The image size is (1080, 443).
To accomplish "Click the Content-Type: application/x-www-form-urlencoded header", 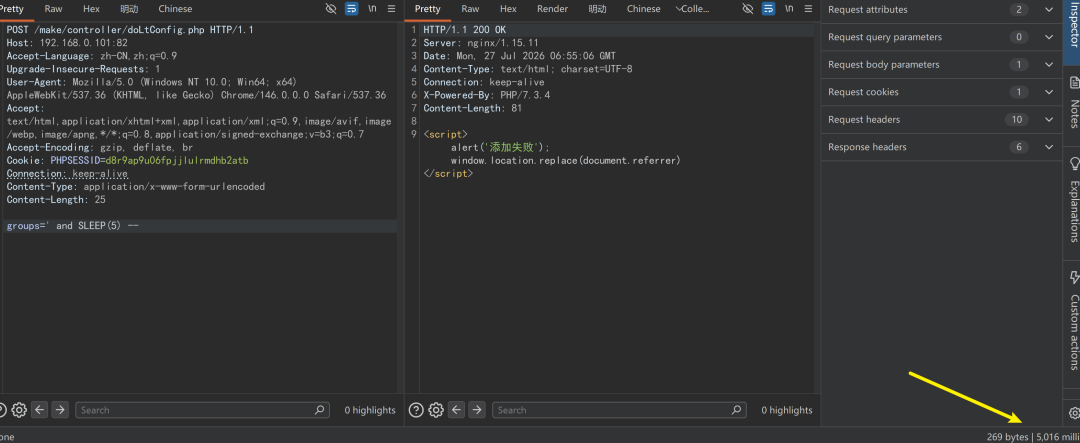I will 136,187.
